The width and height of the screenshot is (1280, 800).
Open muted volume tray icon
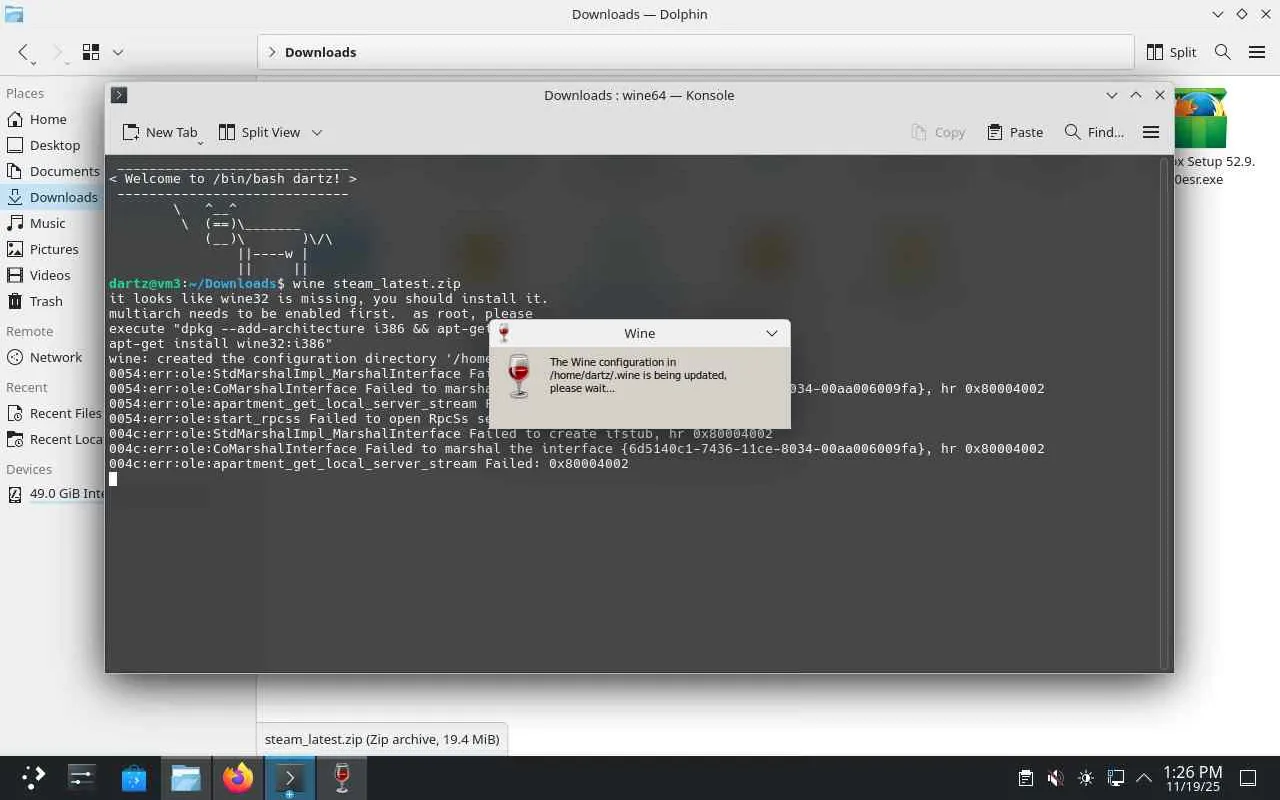coord(1055,778)
